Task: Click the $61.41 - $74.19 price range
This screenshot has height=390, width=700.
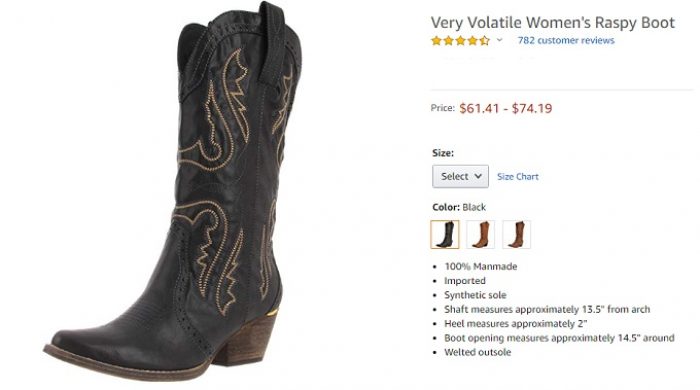Action: (506, 108)
